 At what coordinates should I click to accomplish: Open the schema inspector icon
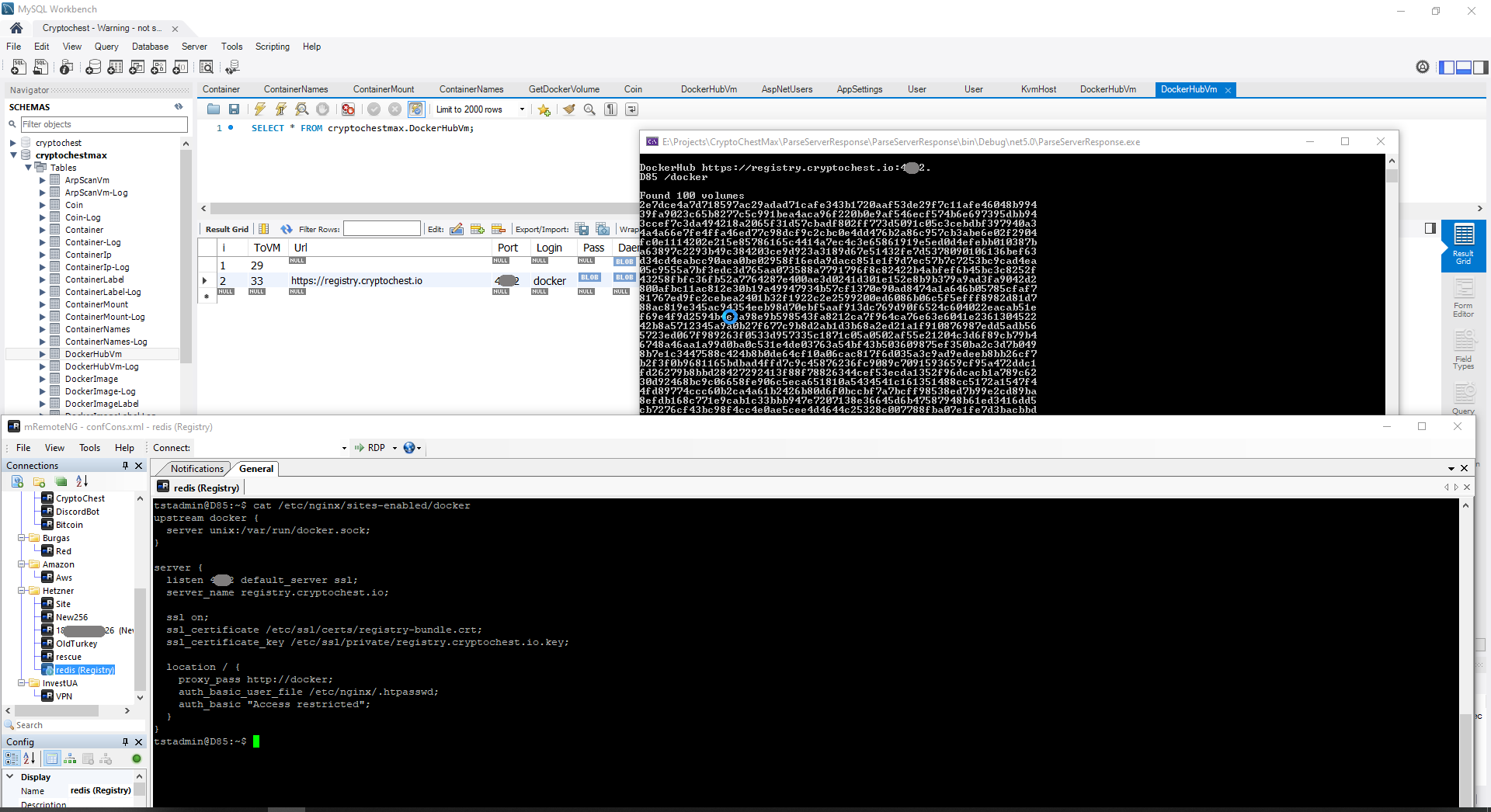tap(67, 68)
